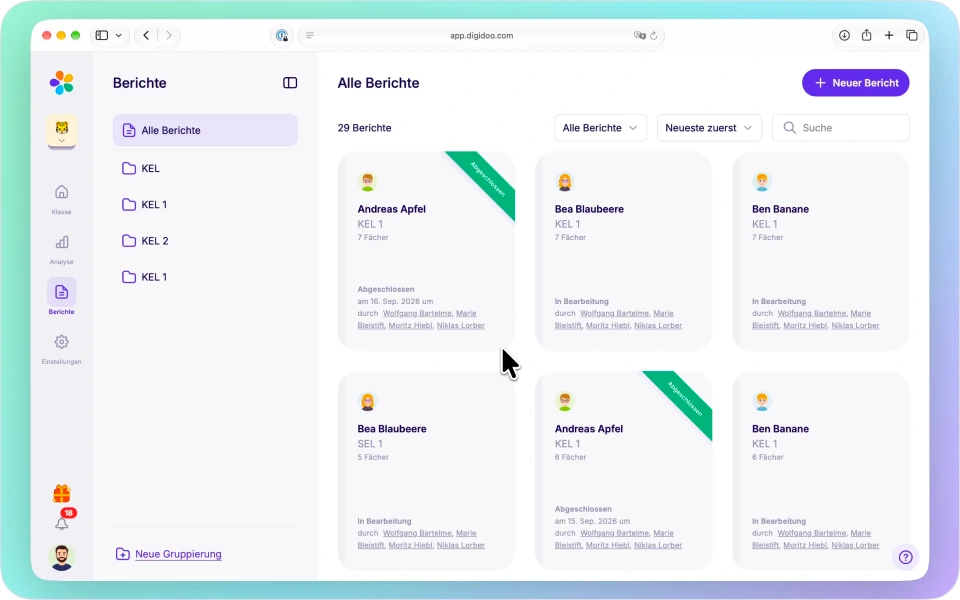Select Alle Berichte in the sidebar
The height and width of the screenshot is (600, 960).
pyautogui.click(x=205, y=130)
